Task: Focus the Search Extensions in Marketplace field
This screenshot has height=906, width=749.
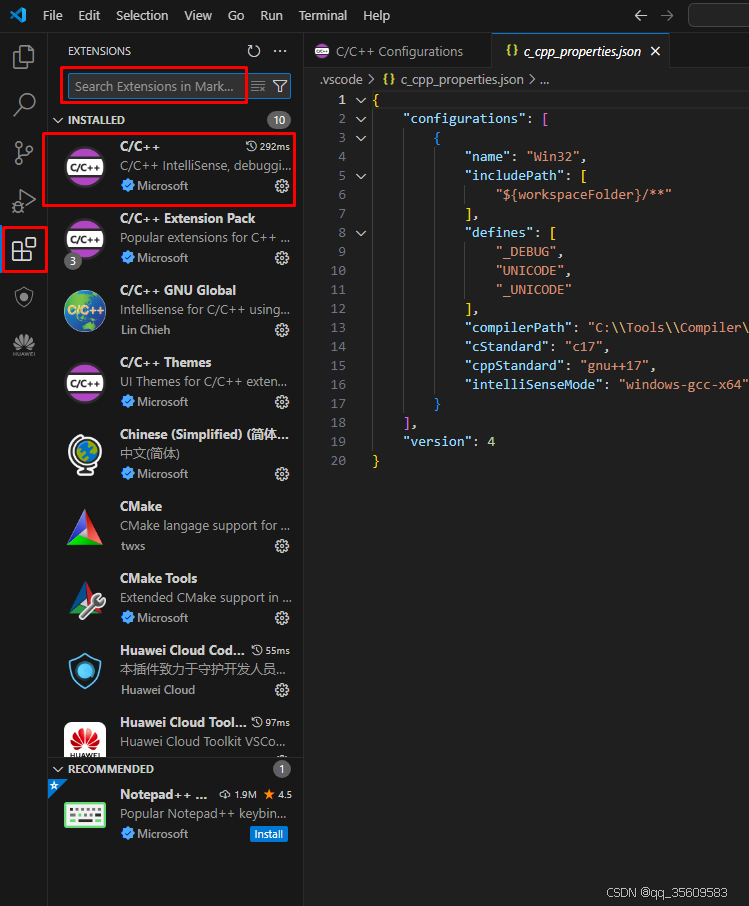Action: pyautogui.click(x=156, y=86)
